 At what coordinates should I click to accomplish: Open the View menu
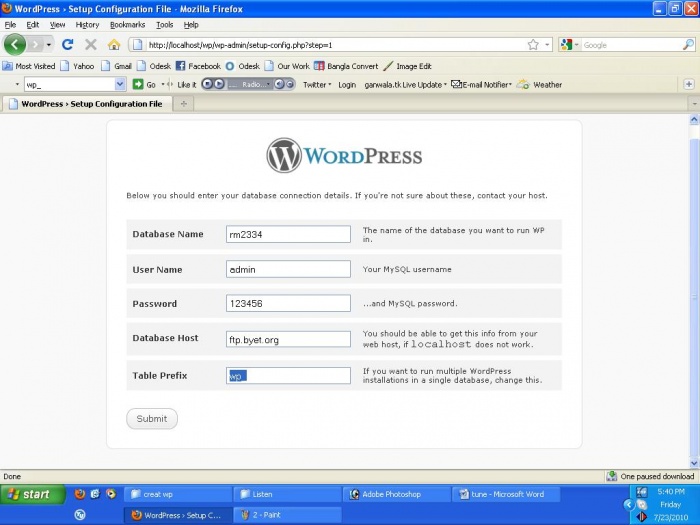point(57,25)
